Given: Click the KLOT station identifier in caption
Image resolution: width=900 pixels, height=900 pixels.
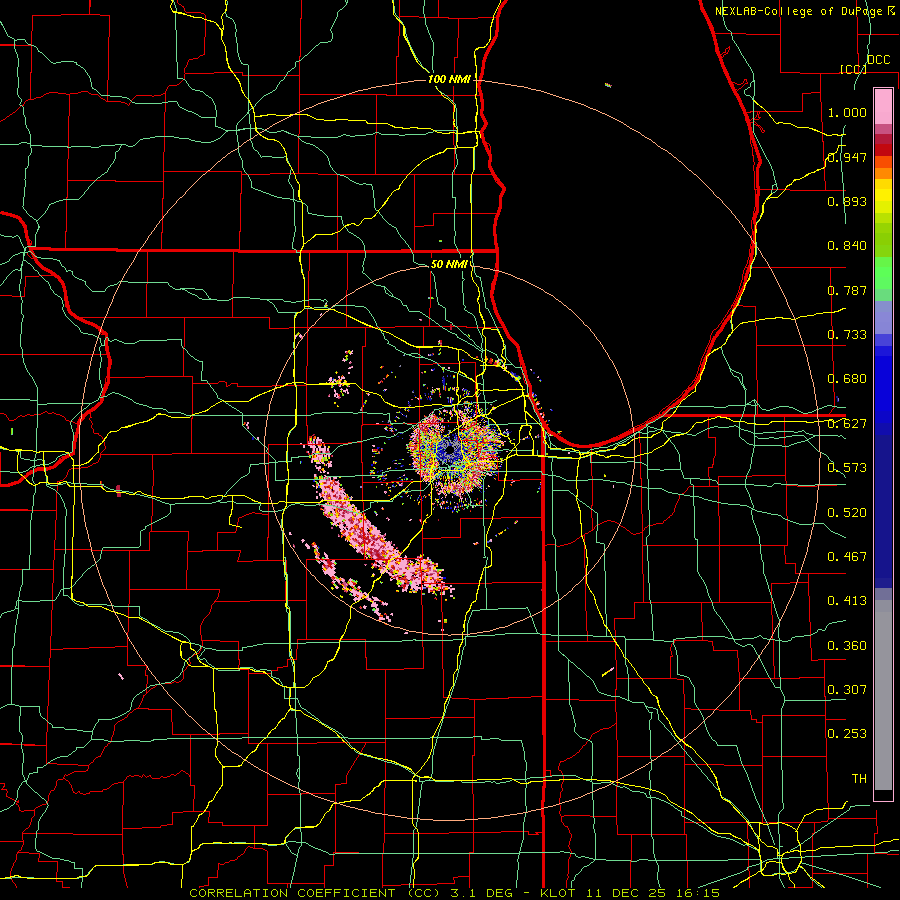Looking at the screenshot, I should 557,893.
